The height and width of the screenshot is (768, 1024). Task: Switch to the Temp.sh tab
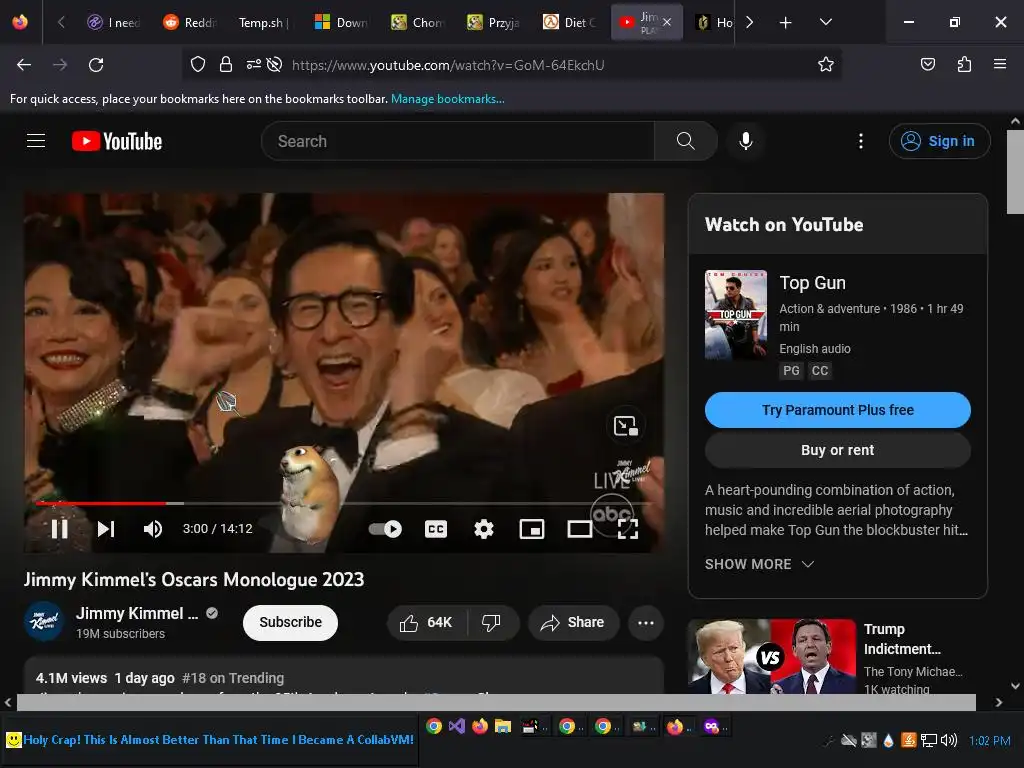click(263, 22)
